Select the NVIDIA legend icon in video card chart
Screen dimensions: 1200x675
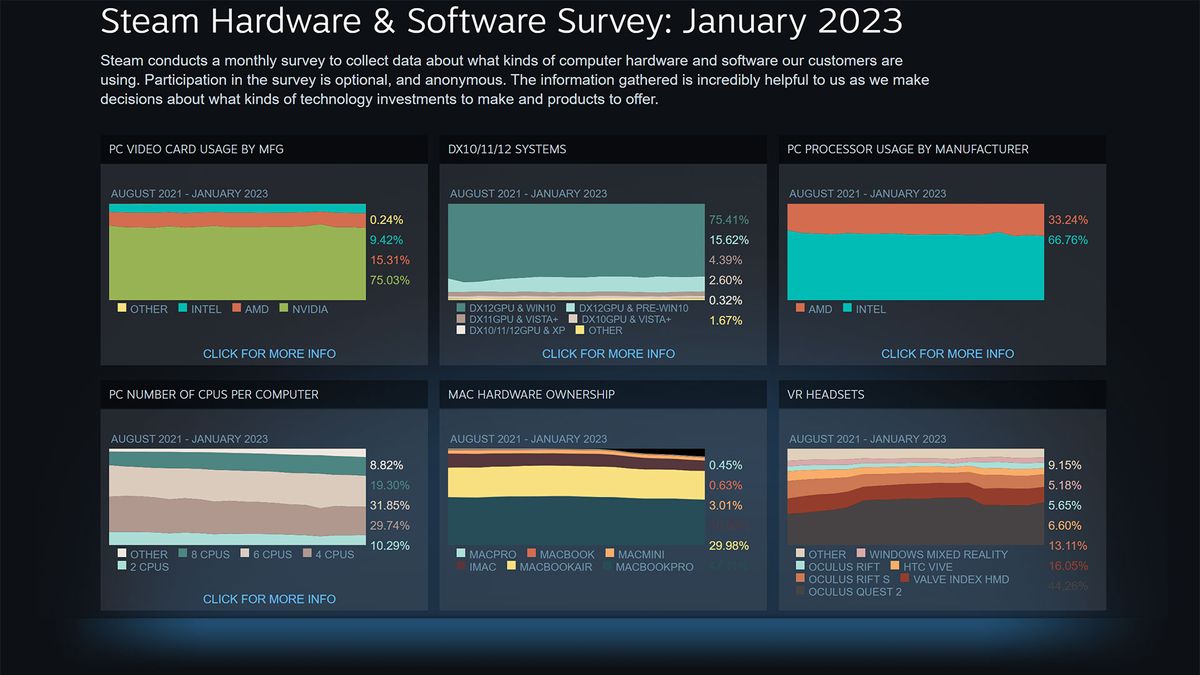point(282,309)
